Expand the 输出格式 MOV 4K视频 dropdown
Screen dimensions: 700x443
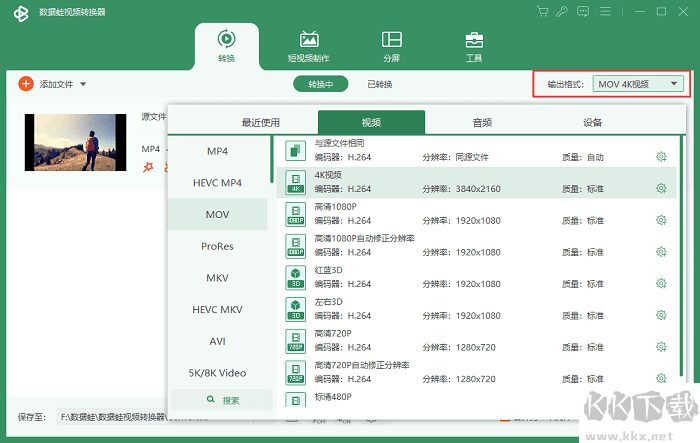638,84
